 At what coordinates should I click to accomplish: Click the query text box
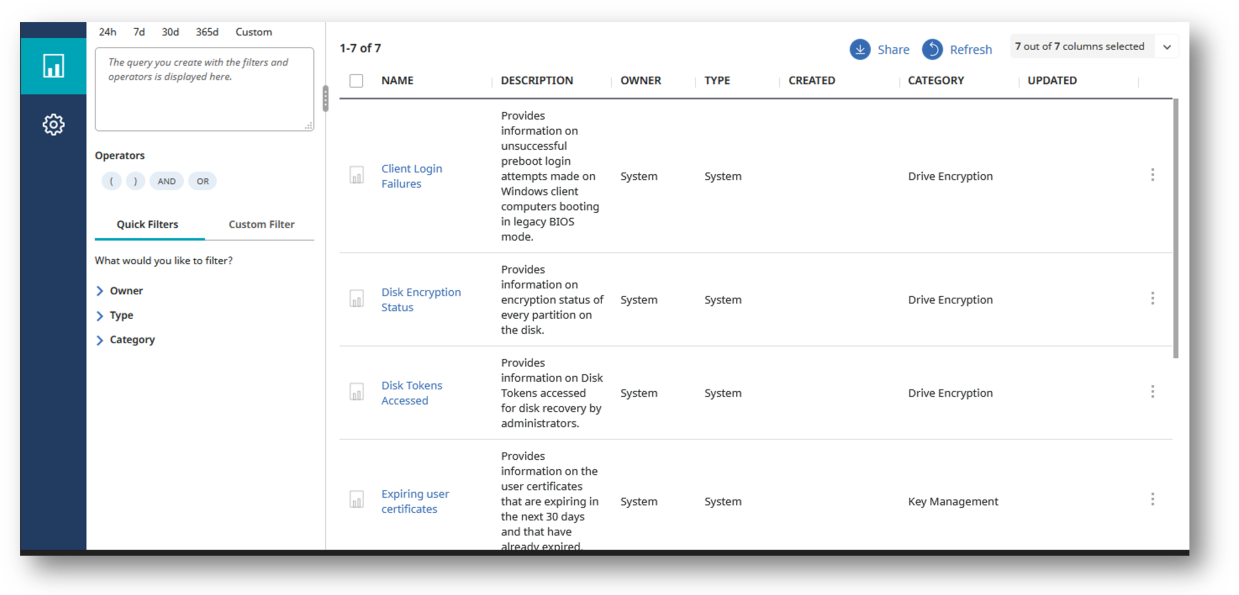click(204, 89)
